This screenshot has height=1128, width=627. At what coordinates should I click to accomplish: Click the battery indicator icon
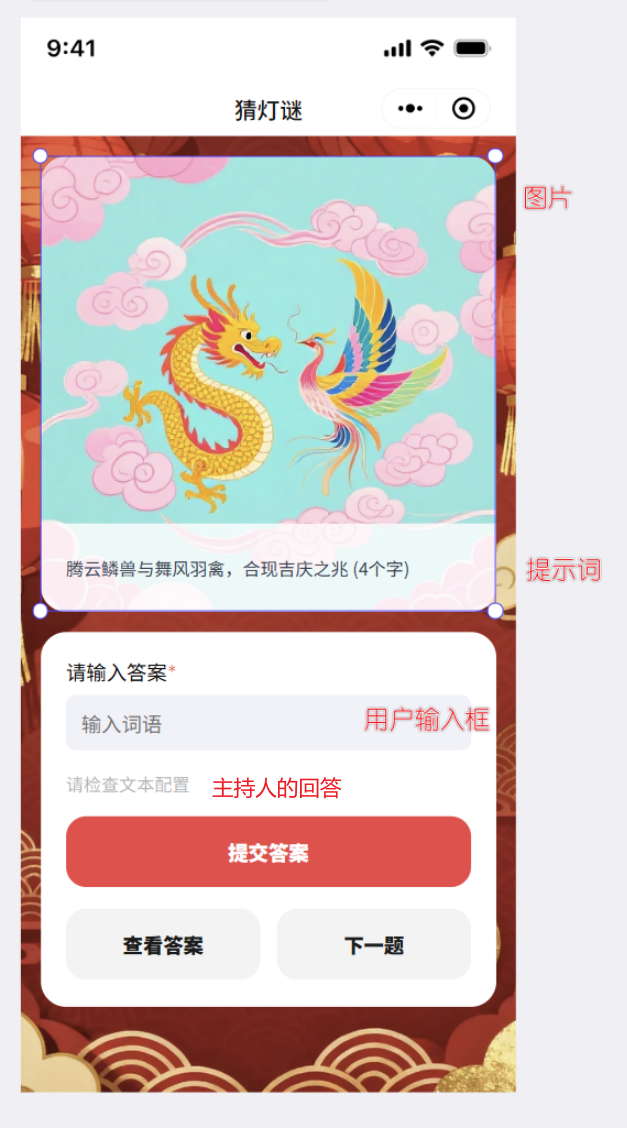(x=472, y=48)
